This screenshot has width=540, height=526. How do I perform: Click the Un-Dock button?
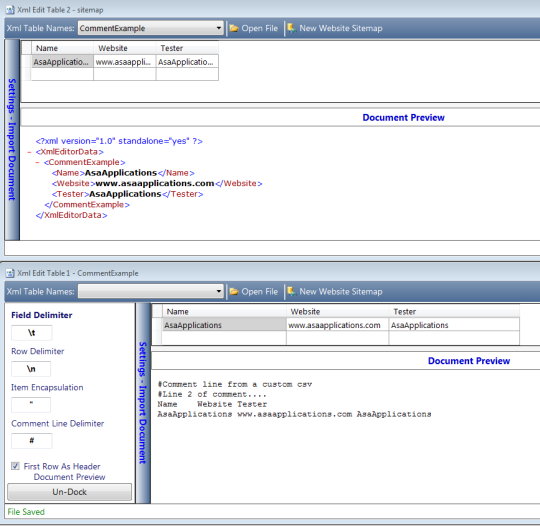[70, 492]
